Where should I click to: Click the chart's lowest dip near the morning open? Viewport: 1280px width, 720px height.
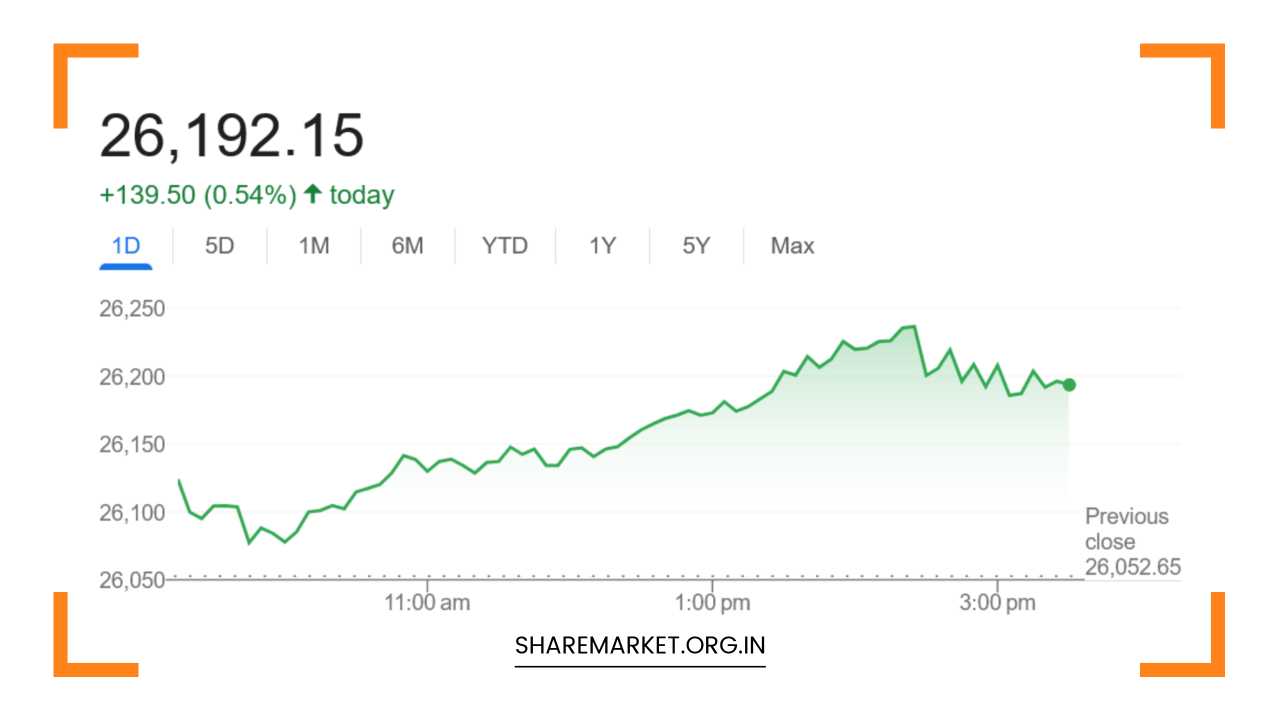[248, 543]
